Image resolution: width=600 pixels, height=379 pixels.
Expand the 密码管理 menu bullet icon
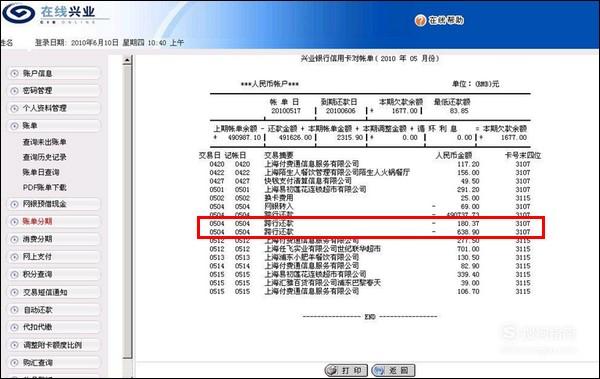pos(15,91)
